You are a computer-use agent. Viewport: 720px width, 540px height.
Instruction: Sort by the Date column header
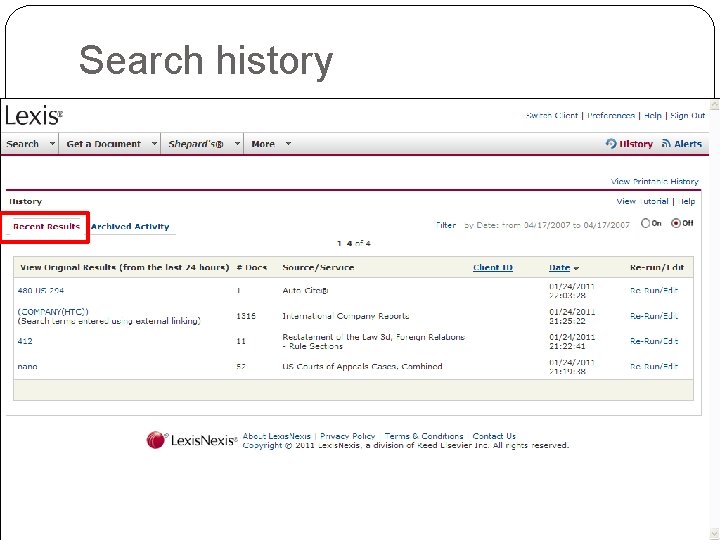click(559, 267)
